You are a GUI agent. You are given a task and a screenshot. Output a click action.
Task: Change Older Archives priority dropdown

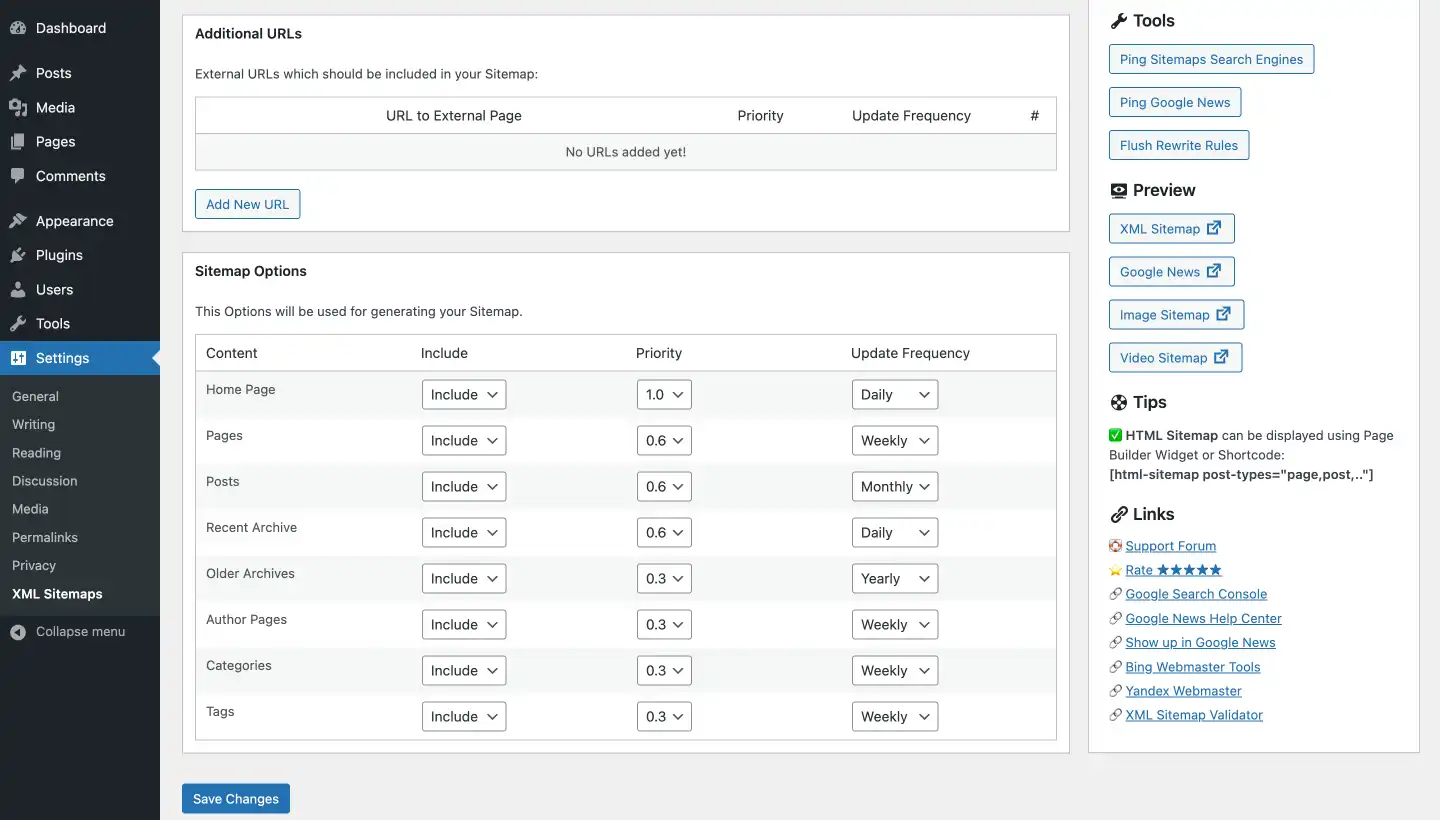point(664,578)
